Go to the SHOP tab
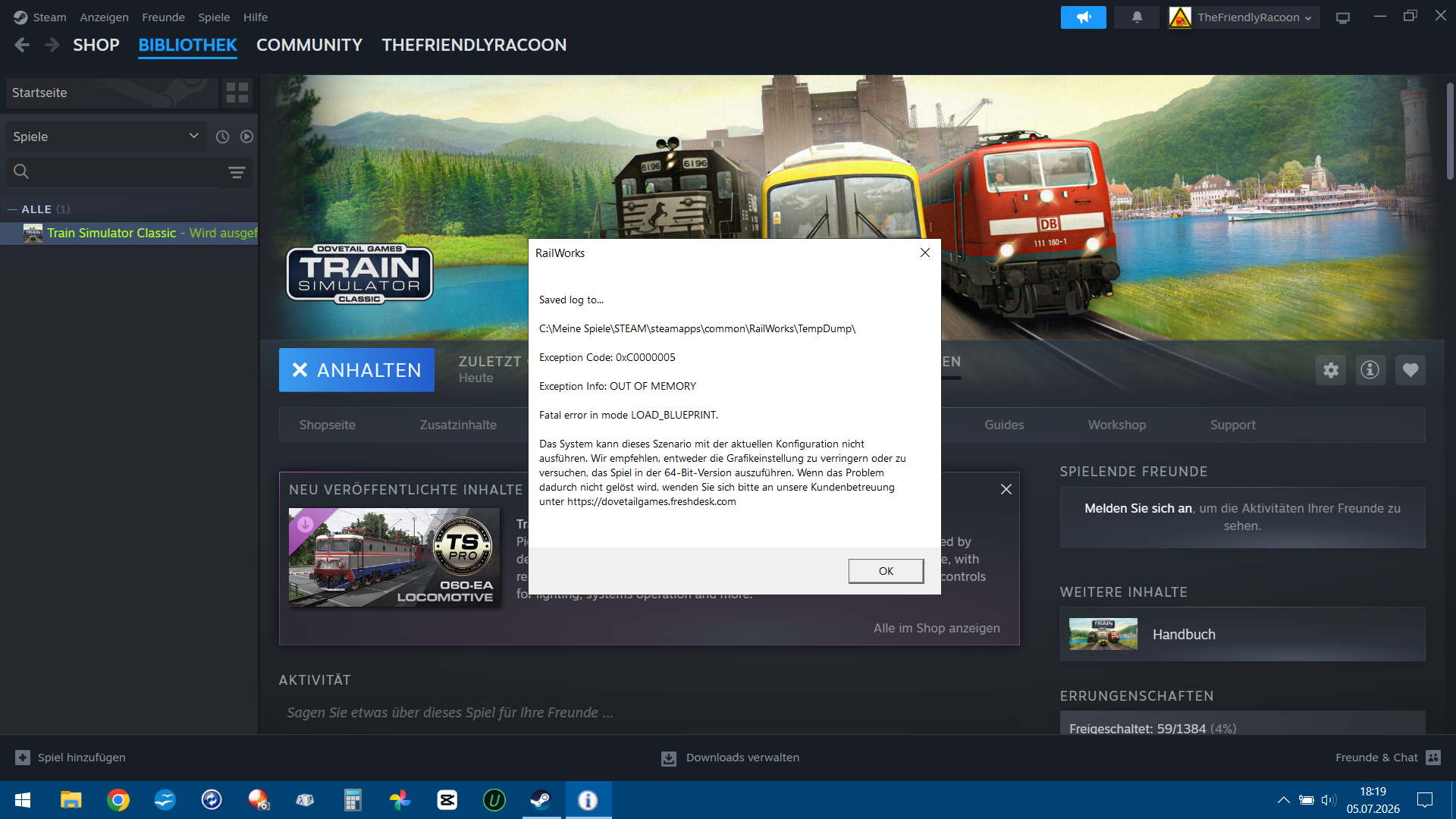The height and width of the screenshot is (819, 1456). coord(96,45)
